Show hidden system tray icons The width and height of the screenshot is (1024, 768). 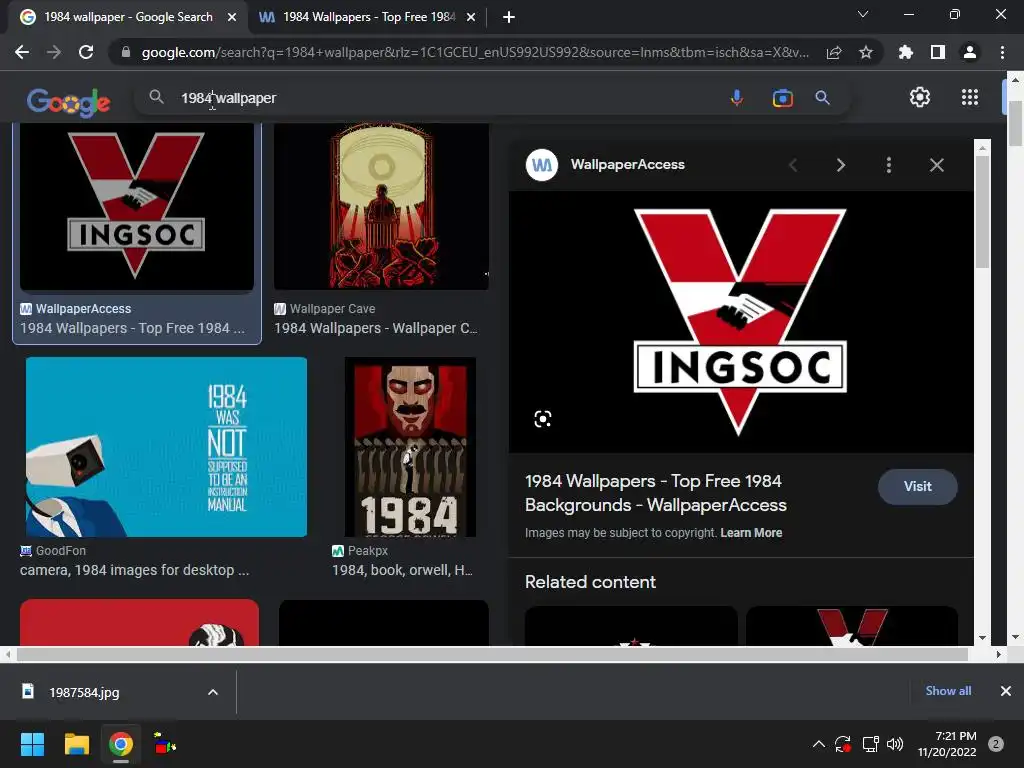[x=818, y=744]
